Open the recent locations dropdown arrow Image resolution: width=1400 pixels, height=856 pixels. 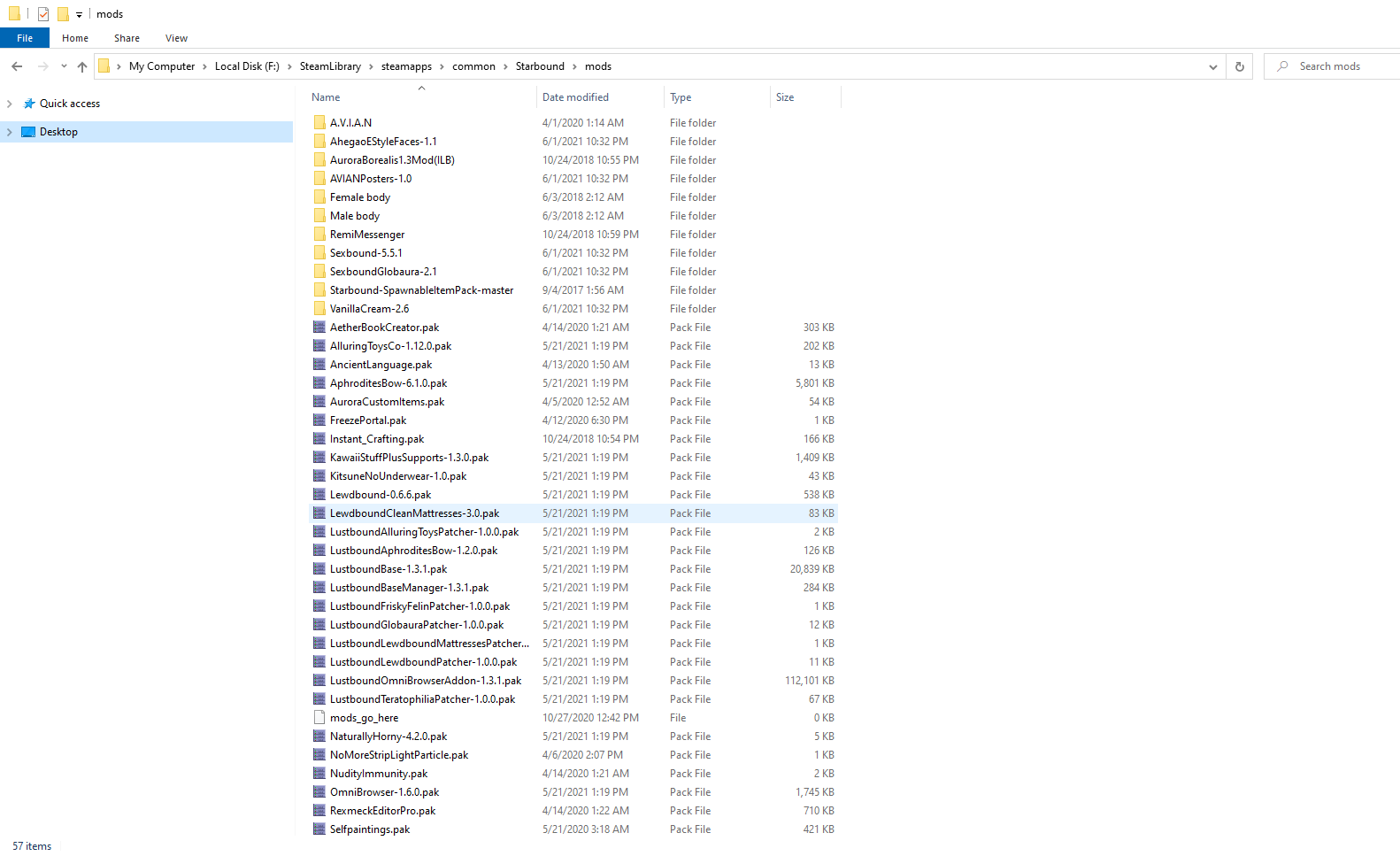[64, 66]
